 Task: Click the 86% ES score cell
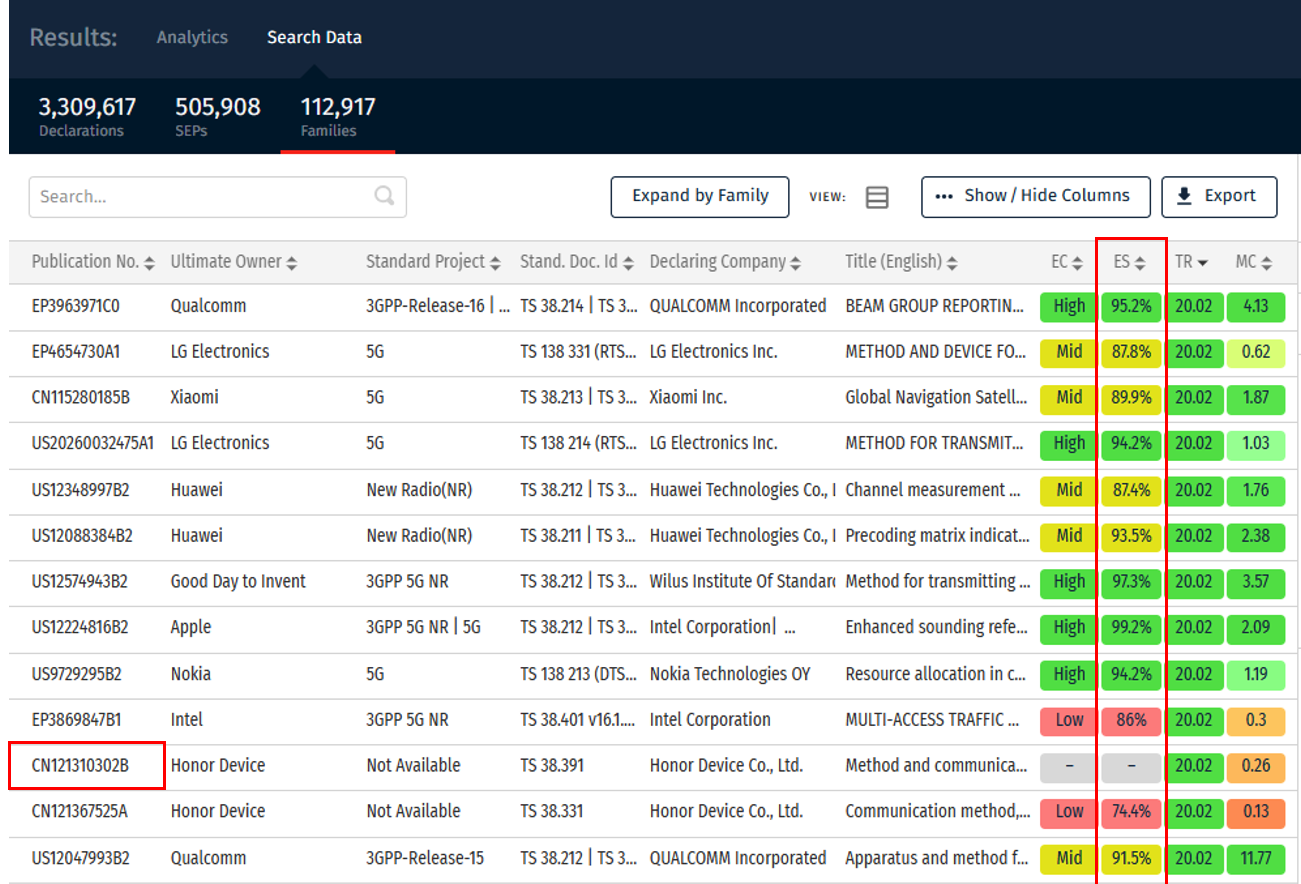tap(1131, 720)
